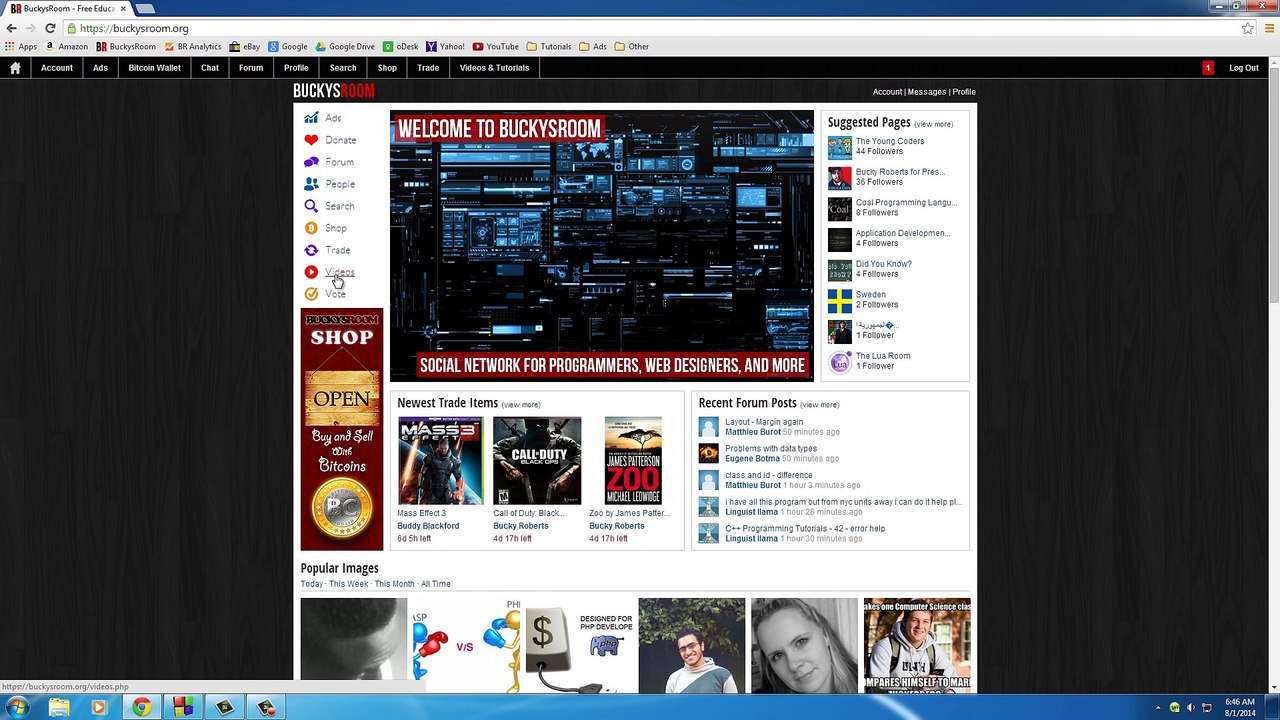
Task: Click view more next to Recent Forum Posts
Action: (819, 405)
